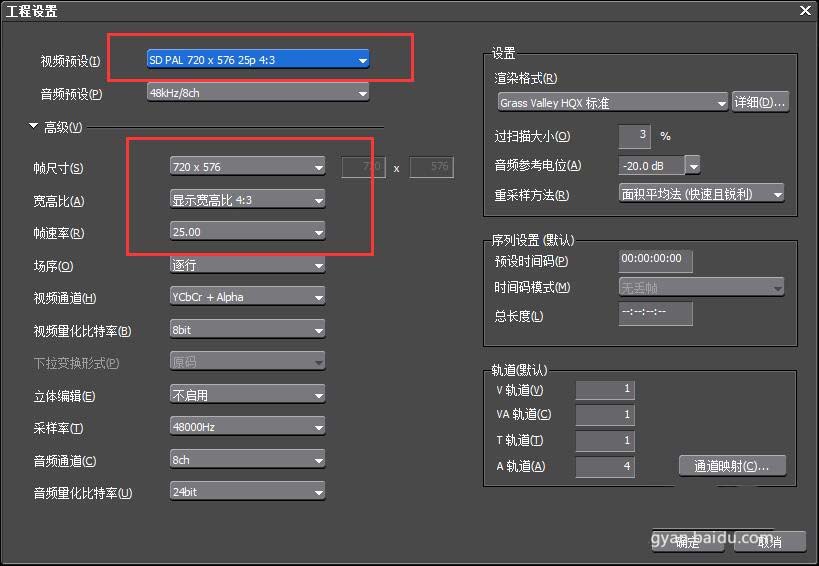The image size is (819, 566).
Task: Click the T 轨道 count field
Action: point(605,441)
